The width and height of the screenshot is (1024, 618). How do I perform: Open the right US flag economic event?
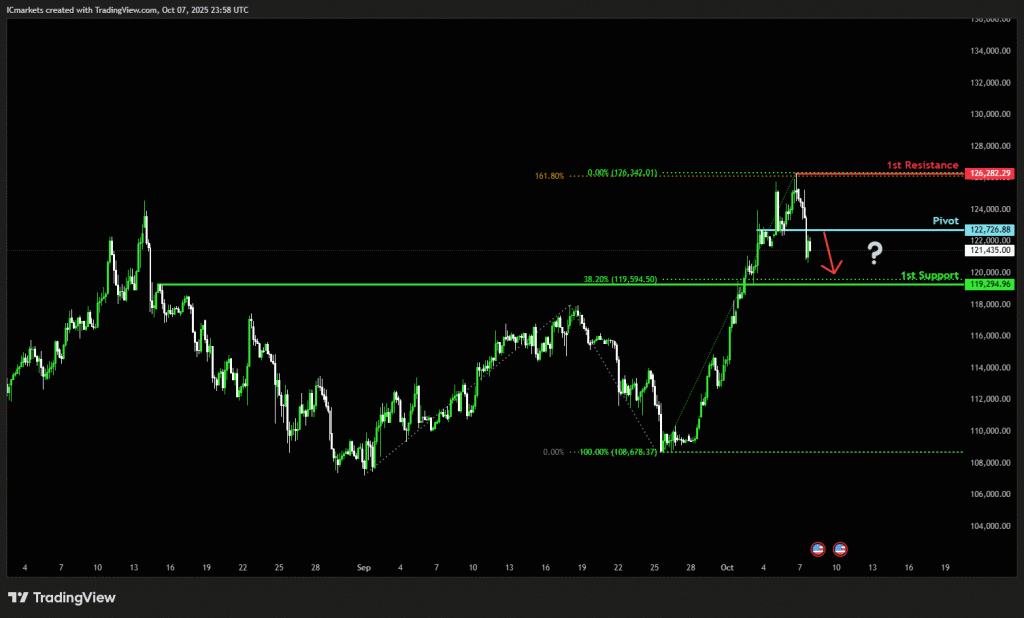pos(841,549)
